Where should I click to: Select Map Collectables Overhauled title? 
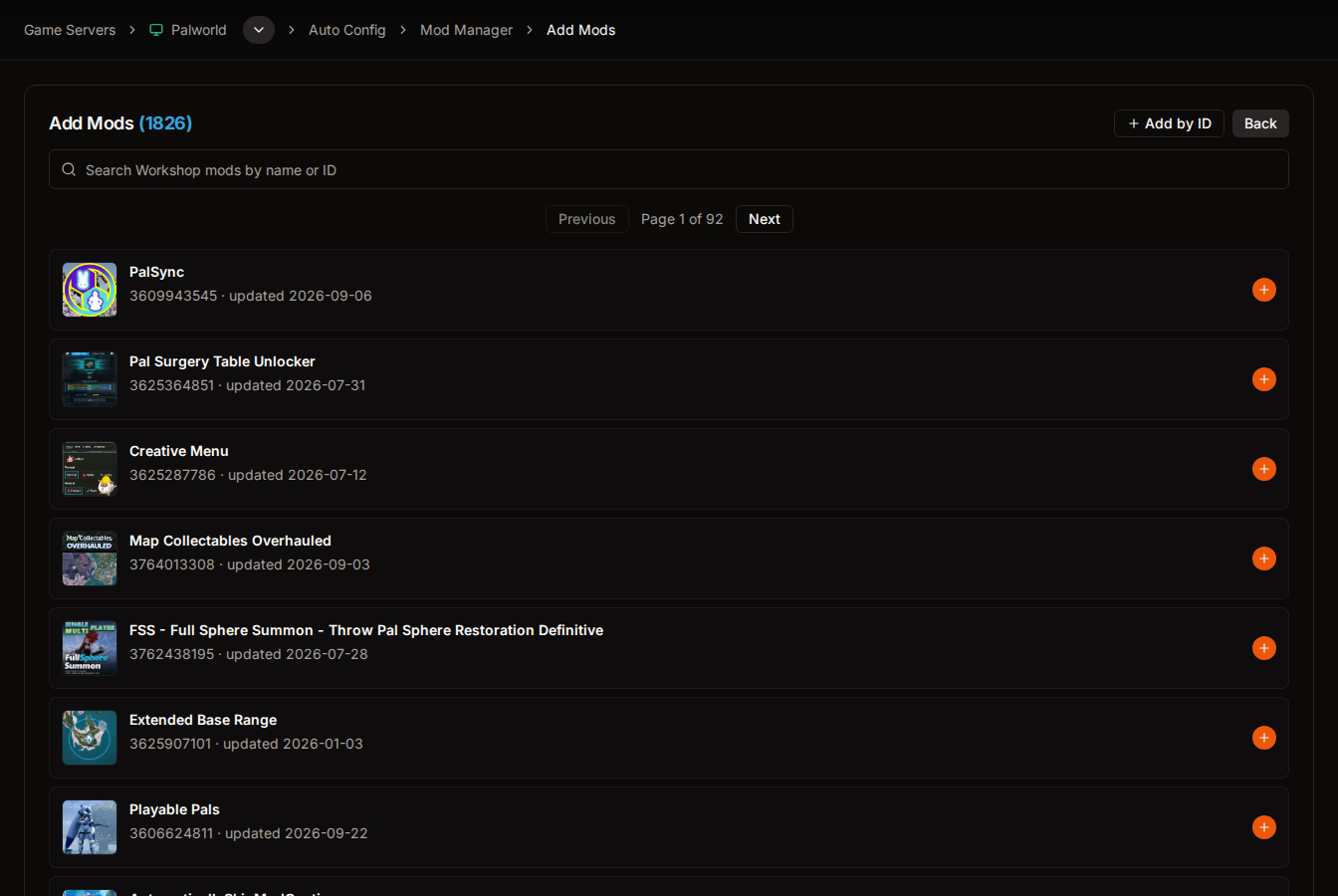(x=230, y=541)
